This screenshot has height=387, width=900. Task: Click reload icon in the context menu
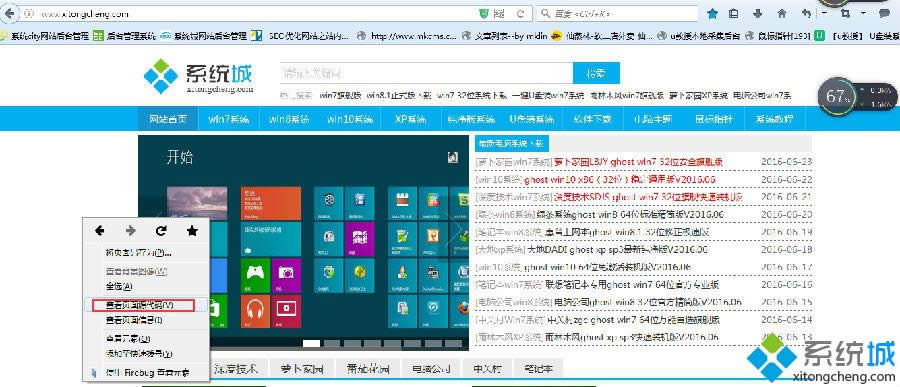point(161,231)
